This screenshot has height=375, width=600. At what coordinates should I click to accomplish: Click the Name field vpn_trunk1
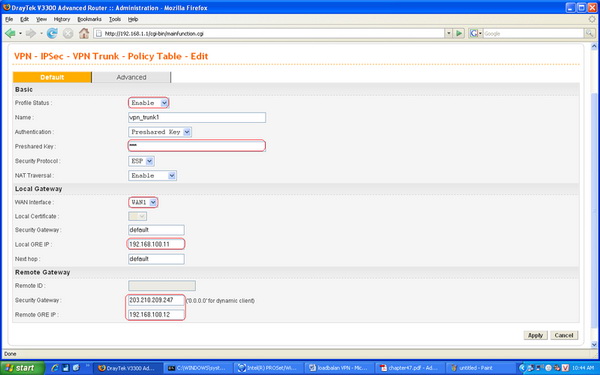tap(197, 117)
